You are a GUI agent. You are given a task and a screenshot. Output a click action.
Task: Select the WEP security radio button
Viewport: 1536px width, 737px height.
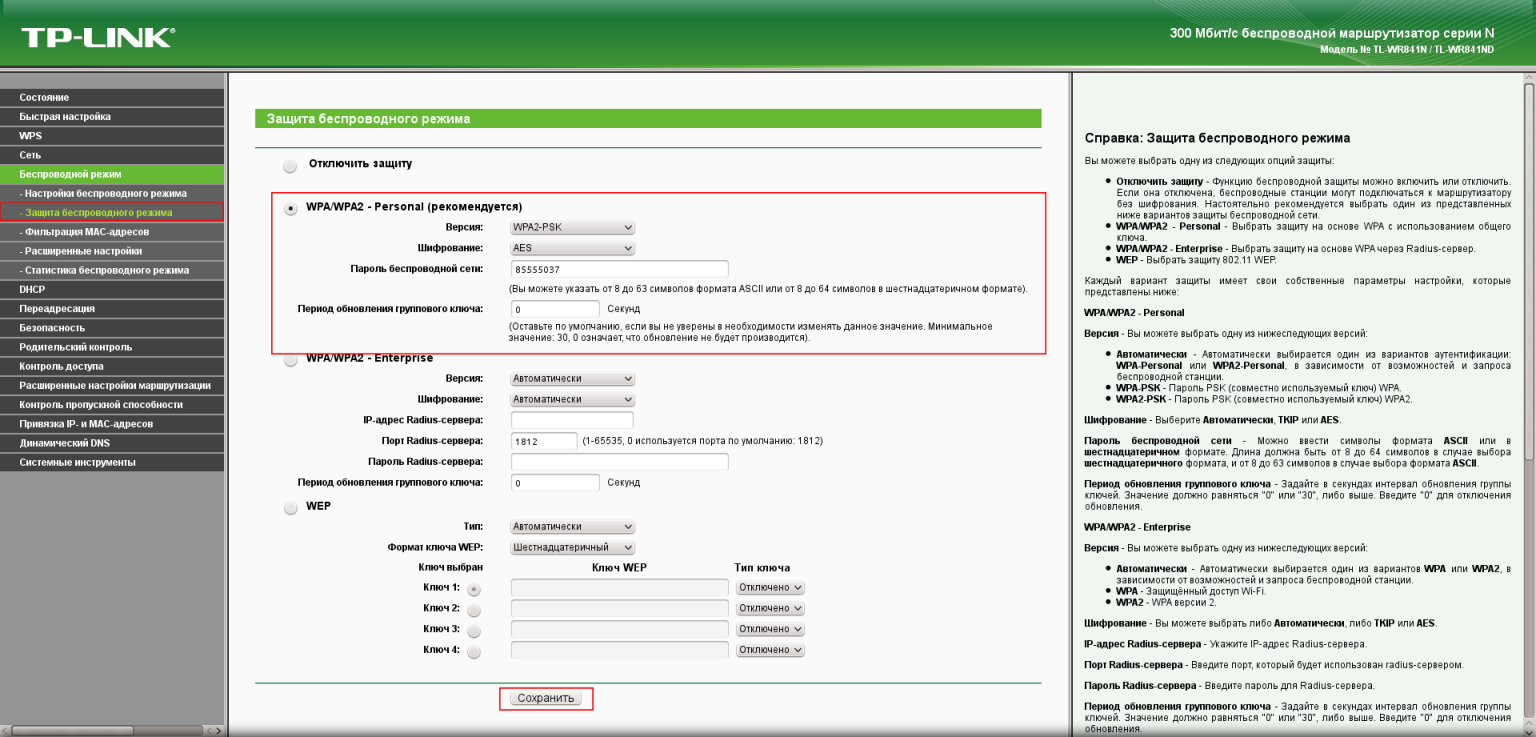(x=290, y=507)
